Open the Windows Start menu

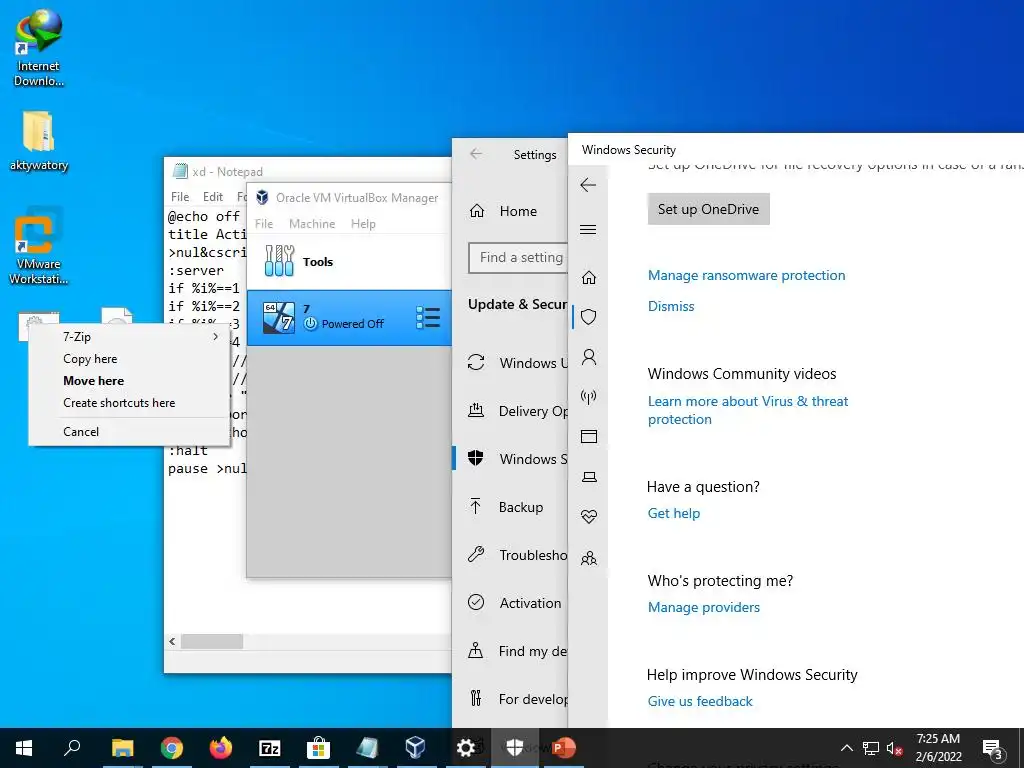click(24, 748)
